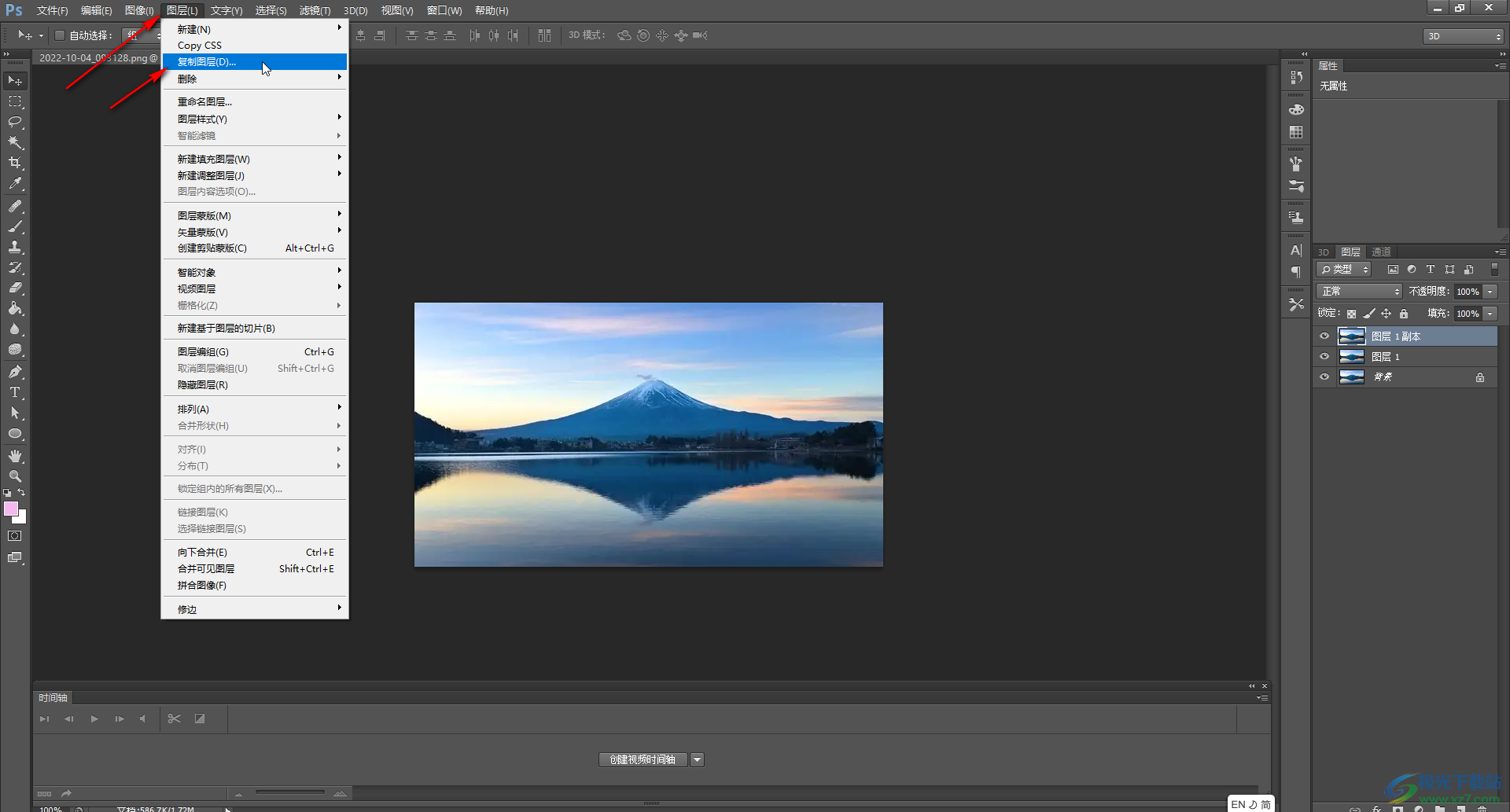Expand the 排列(A) submenu
This screenshot has height=812, width=1510.
coord(254,409)
